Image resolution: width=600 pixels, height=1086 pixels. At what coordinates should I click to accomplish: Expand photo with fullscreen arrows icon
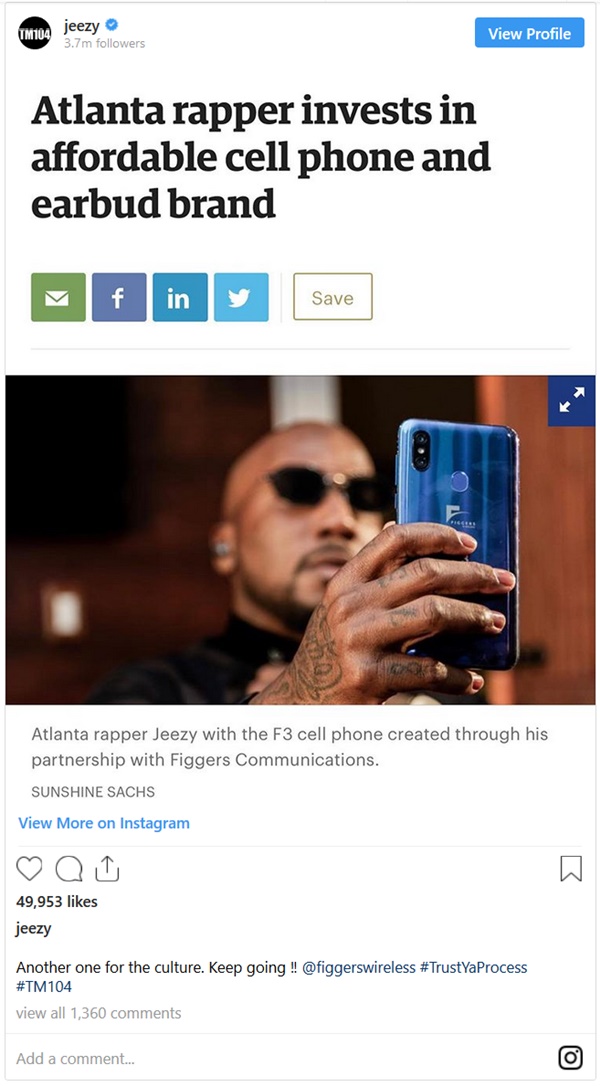click(572, 401)
